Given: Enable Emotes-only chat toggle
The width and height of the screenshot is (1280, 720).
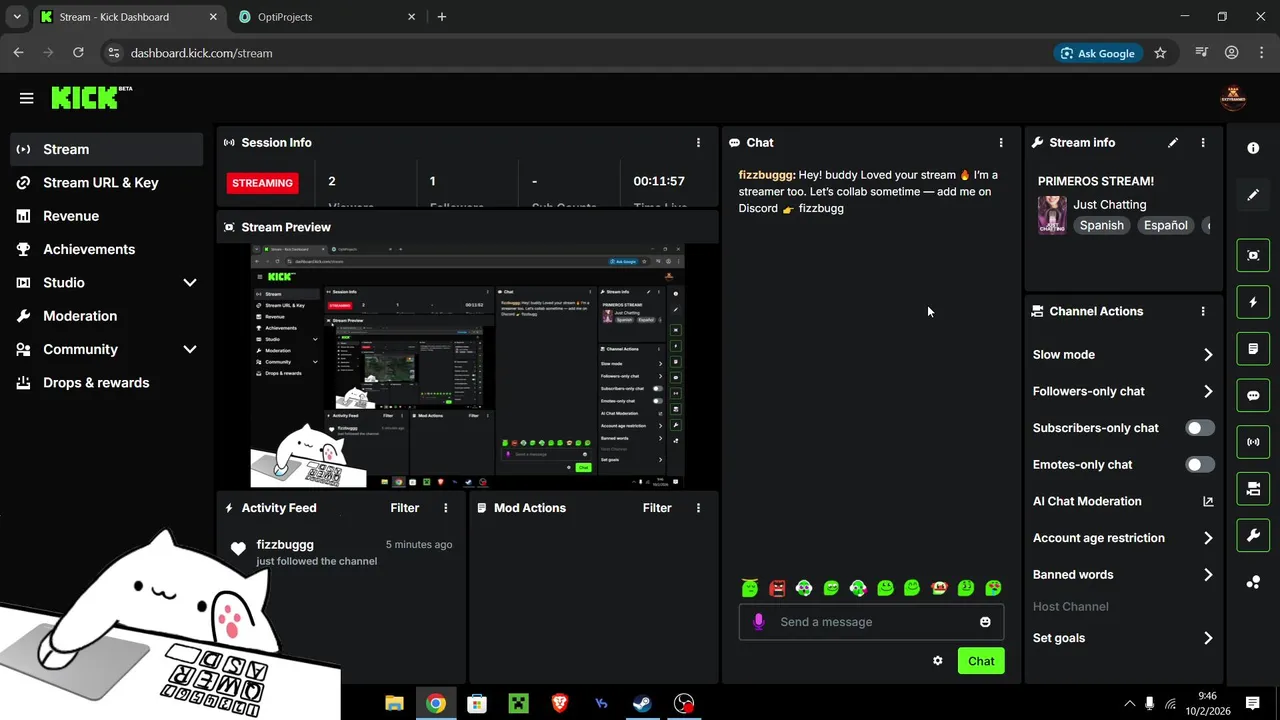Looking at the screenshot, I should [1200, 465].
